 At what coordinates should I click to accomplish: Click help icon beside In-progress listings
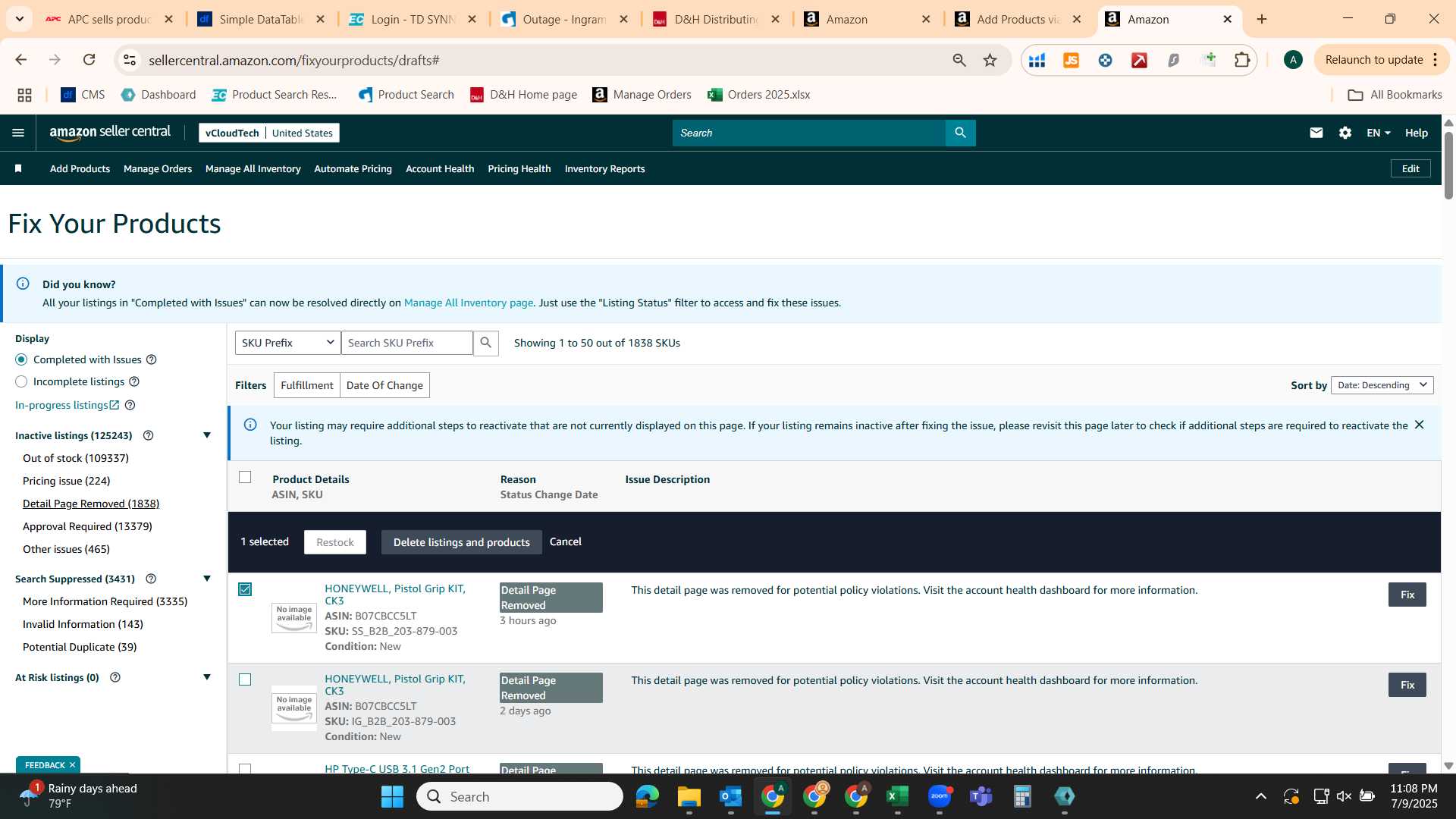(x=130, y=405)
